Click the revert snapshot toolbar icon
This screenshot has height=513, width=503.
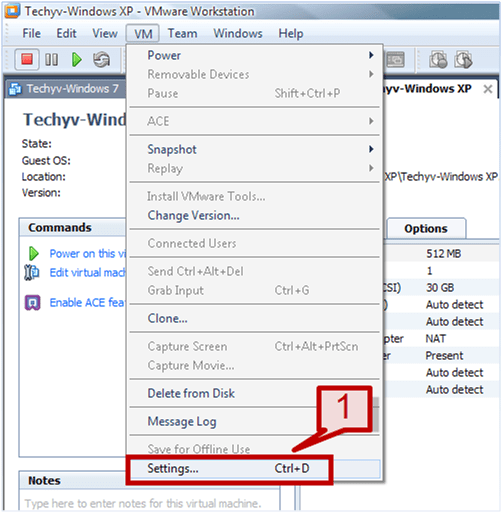463,60
